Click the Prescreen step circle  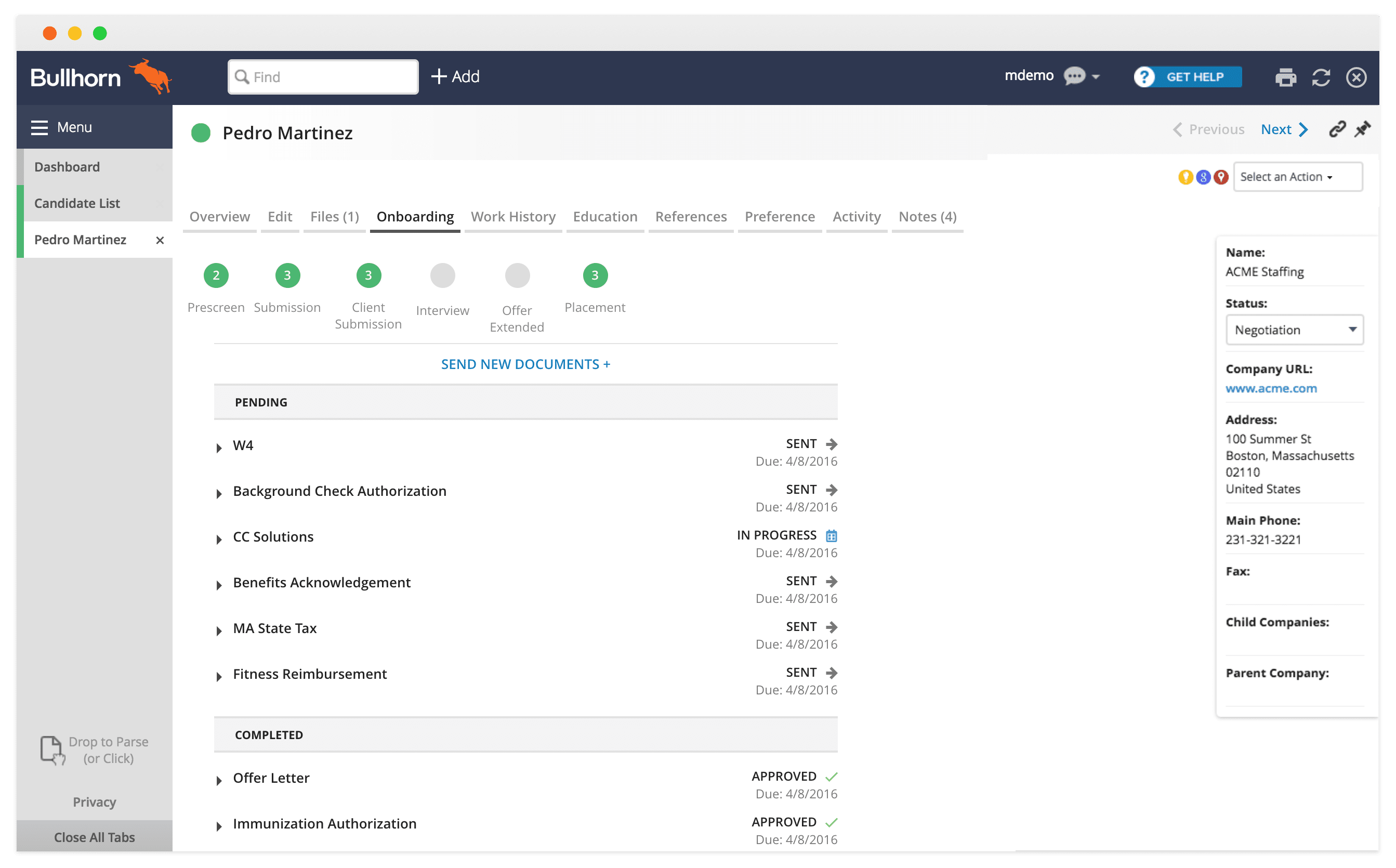(x=216, y=275)
